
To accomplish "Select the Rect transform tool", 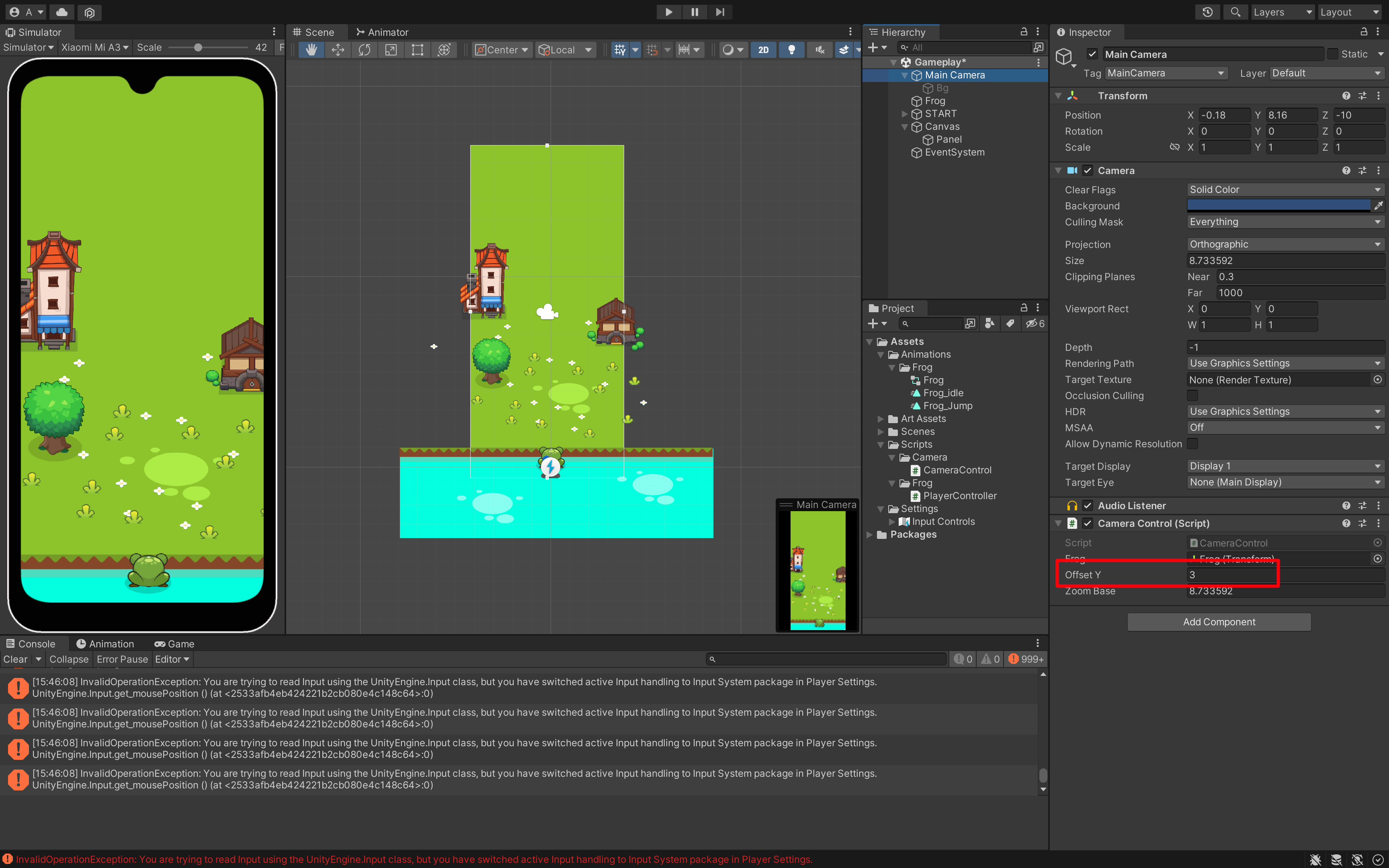I will click(x=417, y=50).
